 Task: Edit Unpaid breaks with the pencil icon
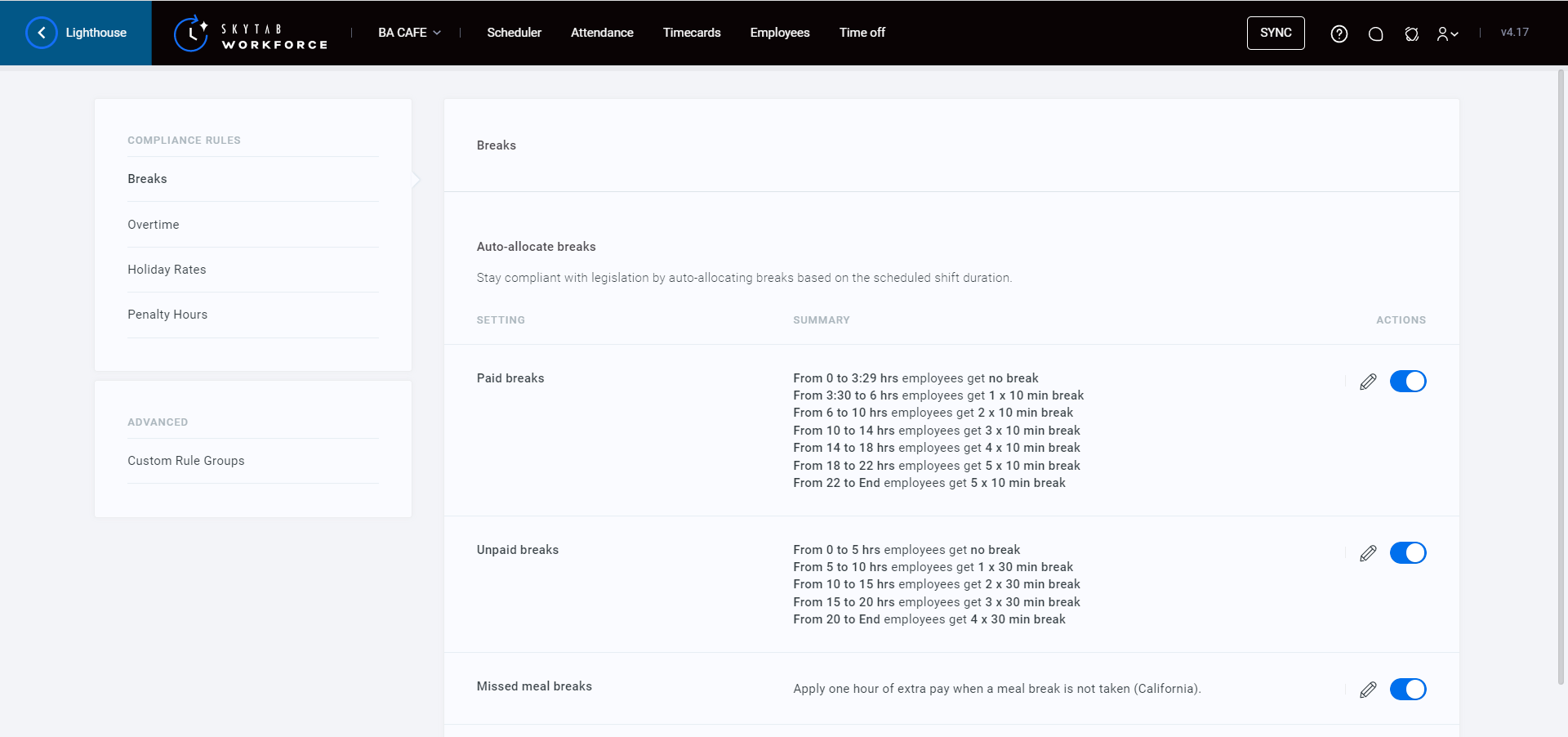1368,553
